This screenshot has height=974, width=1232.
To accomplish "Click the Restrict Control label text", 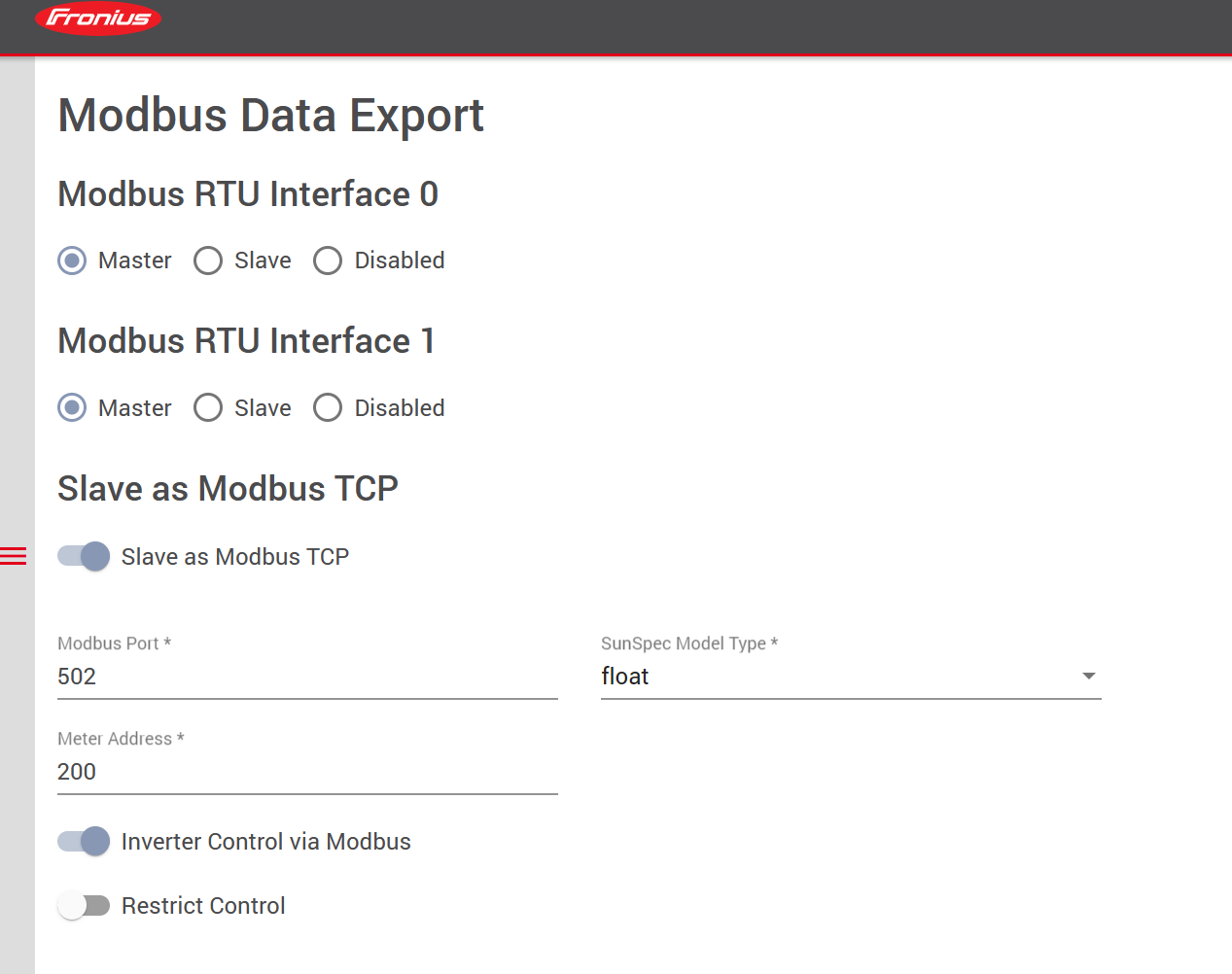I will coord(203,906).
